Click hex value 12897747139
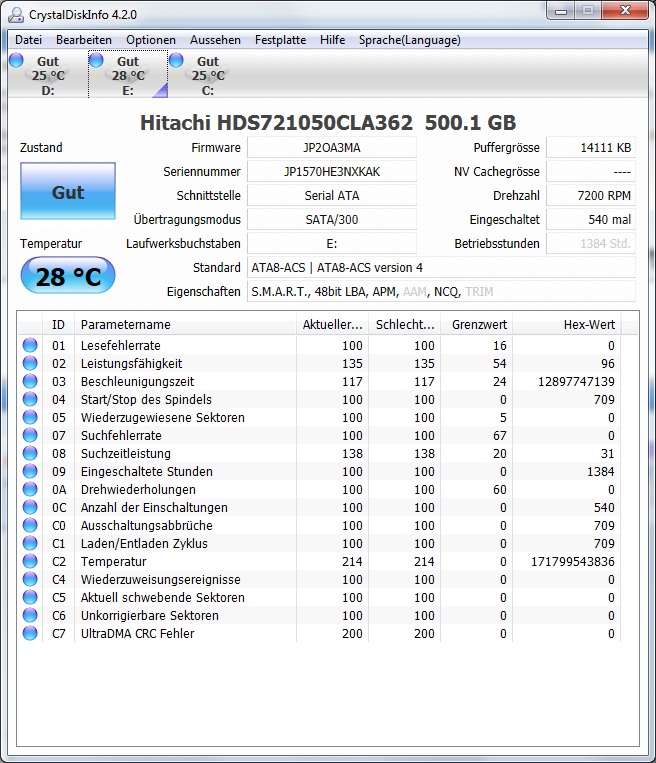The width and height of the screenshot is (656, 763). (x=576, y=382)
